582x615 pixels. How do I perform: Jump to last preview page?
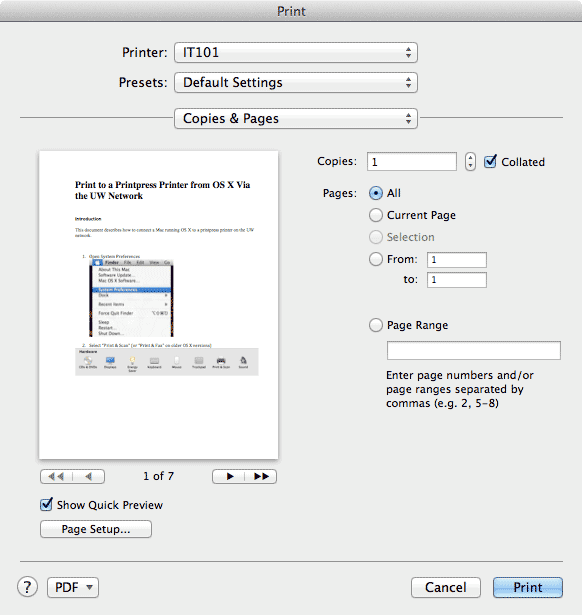261,477
